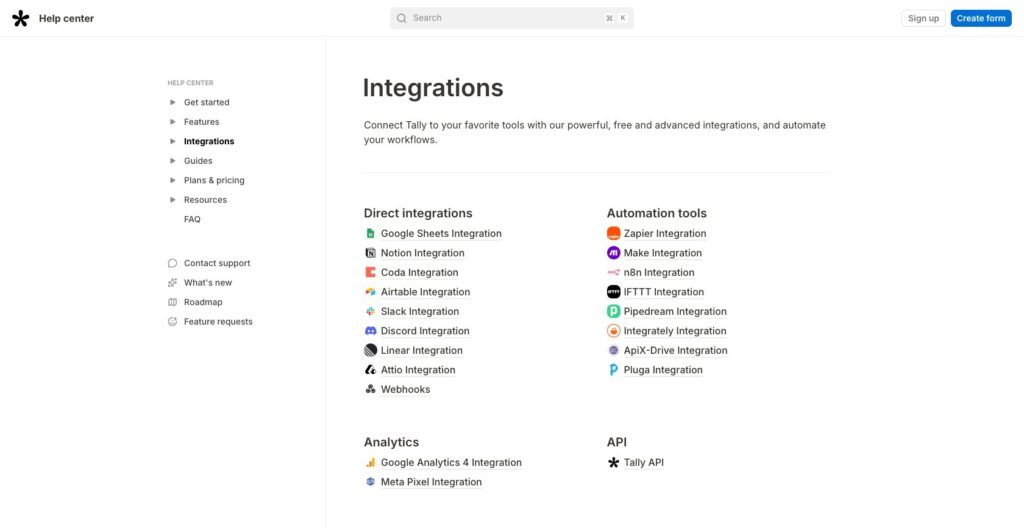Expand the Get started triangle
The image size is (1024, 528).
click(172, 102)
